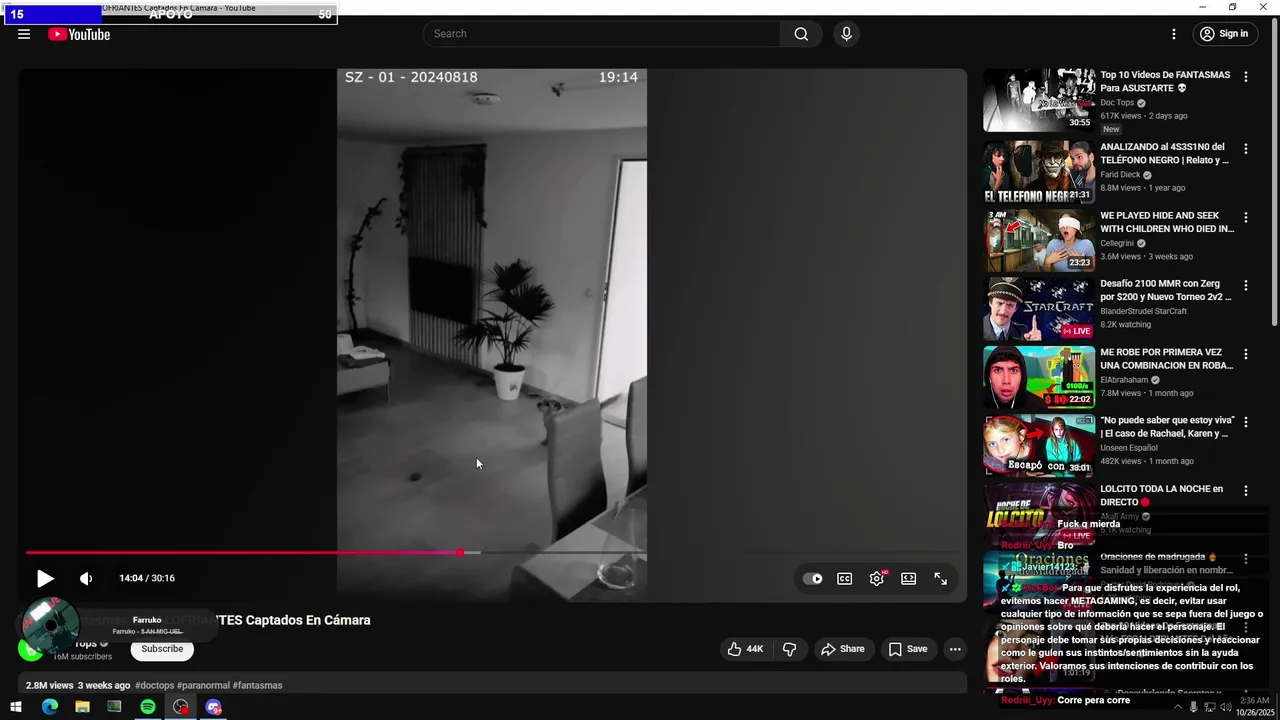
Task: Open the taskbar clock and date
Action: [x=1253, y=707]
